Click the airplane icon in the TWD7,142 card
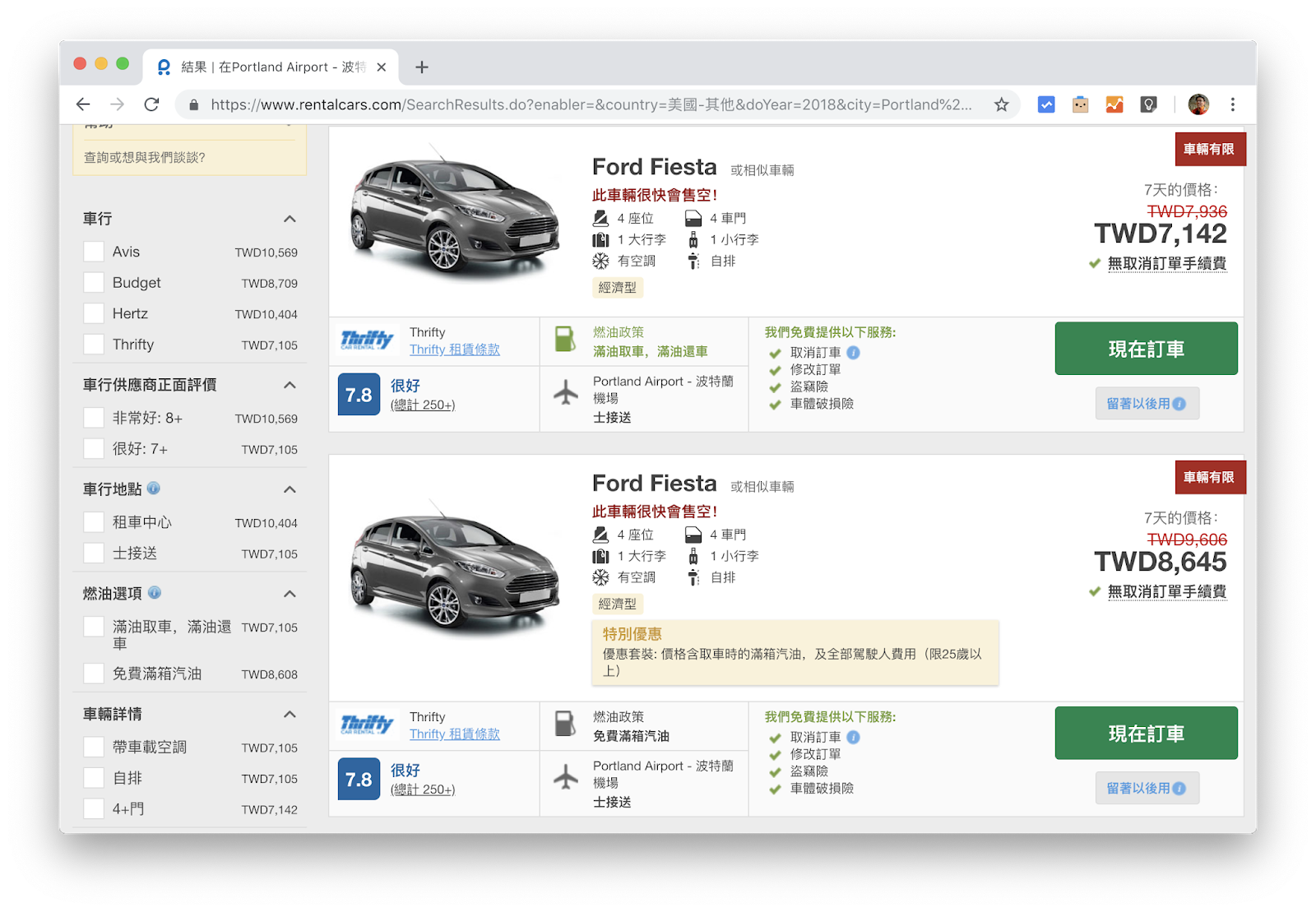Screen dimensions: 1316x912 click(x=566, y=393)
